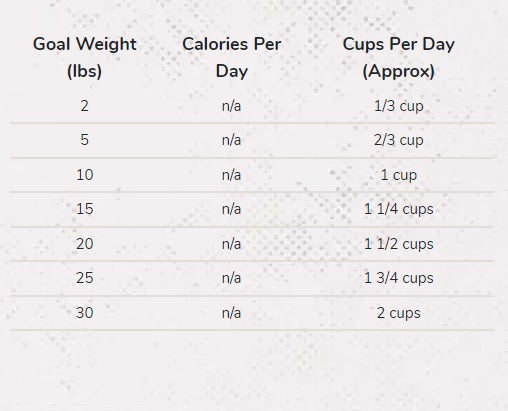Select the goal weight 10 cell
The width and height of the screenshot is (508, 411).
85,175
